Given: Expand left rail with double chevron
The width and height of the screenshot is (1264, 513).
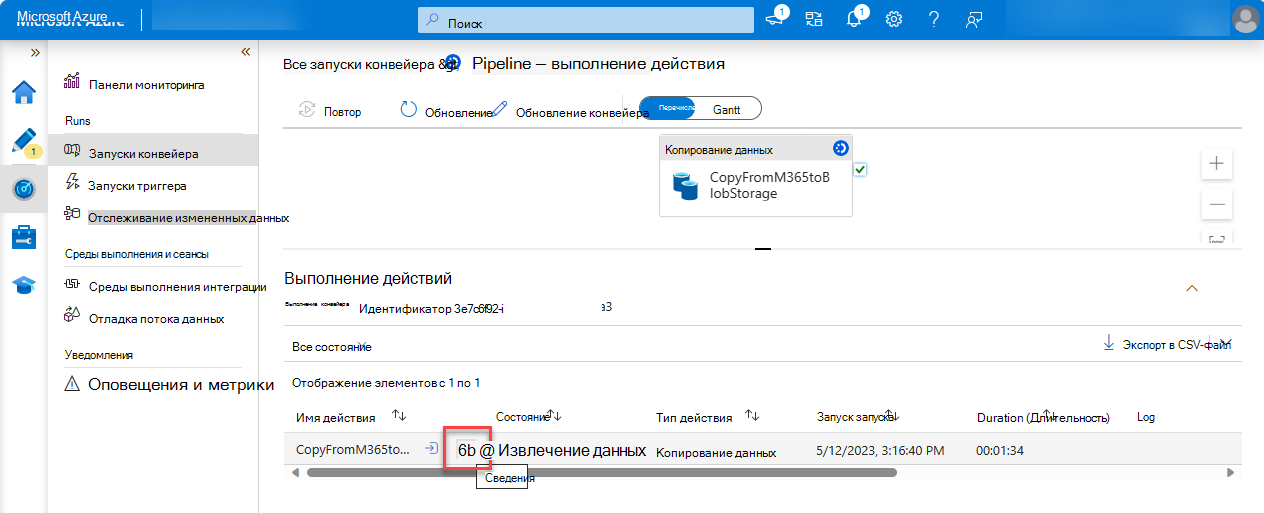Looking at the screenshot, I should tap(35, 51).
